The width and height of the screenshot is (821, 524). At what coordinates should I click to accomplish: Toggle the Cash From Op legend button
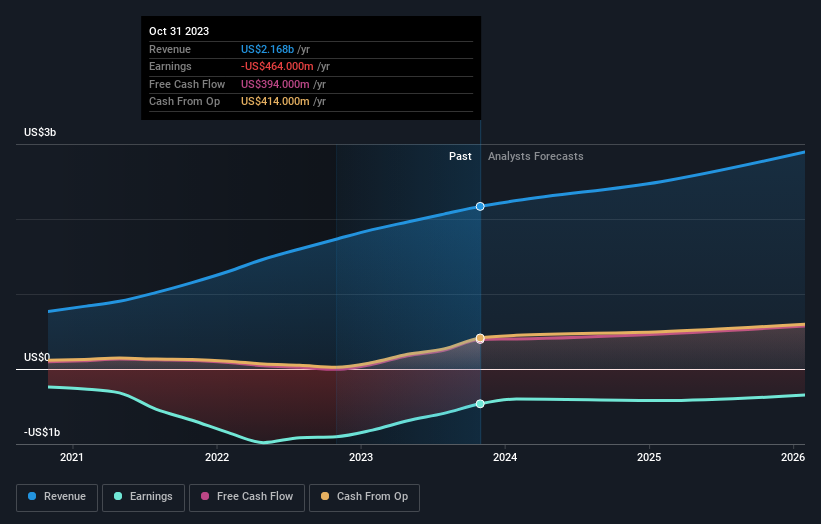(364, 497)
